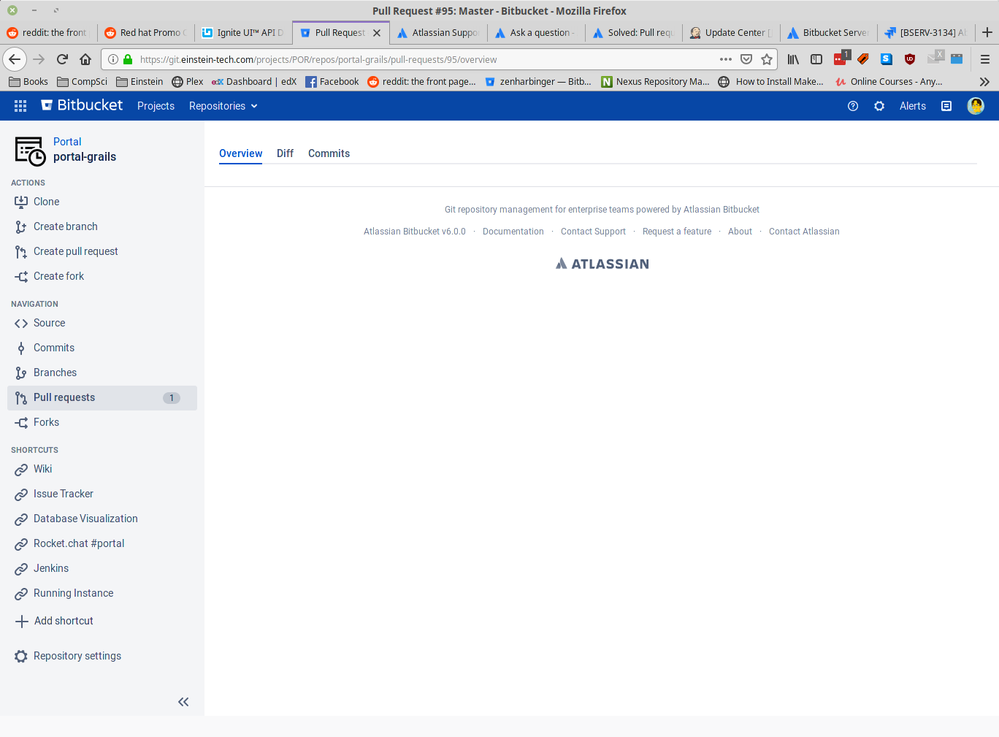
Task: Open the Firefox Library icon
Action: [x=793, y=59]
